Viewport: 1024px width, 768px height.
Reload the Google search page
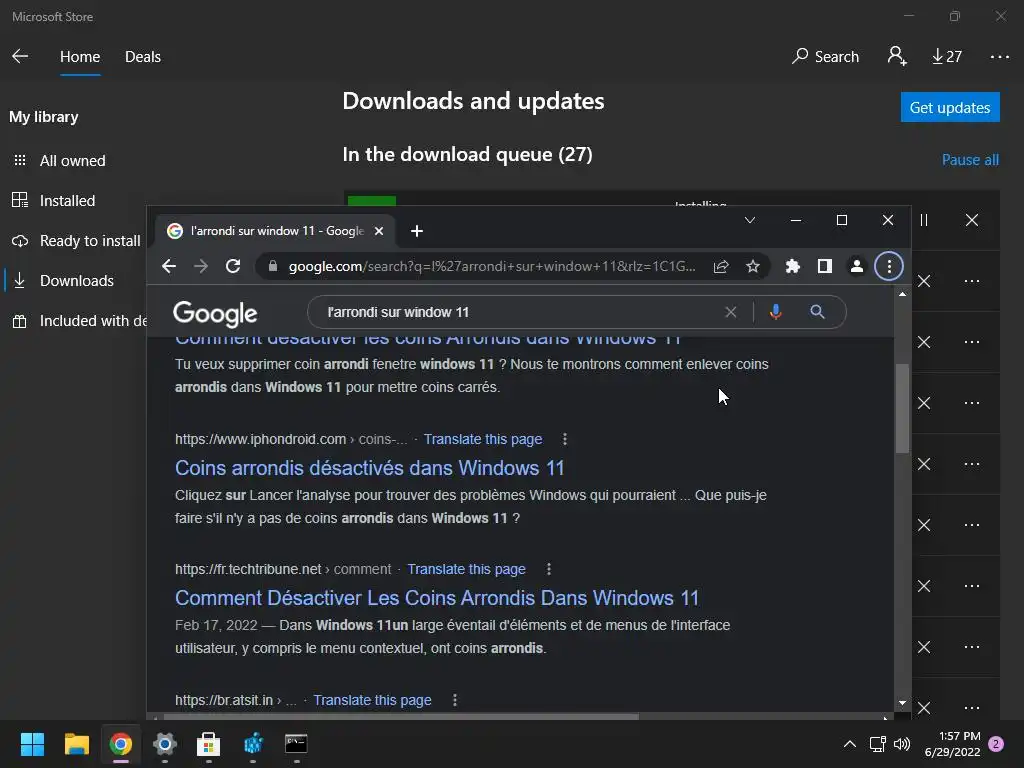[x=233, y=266]
